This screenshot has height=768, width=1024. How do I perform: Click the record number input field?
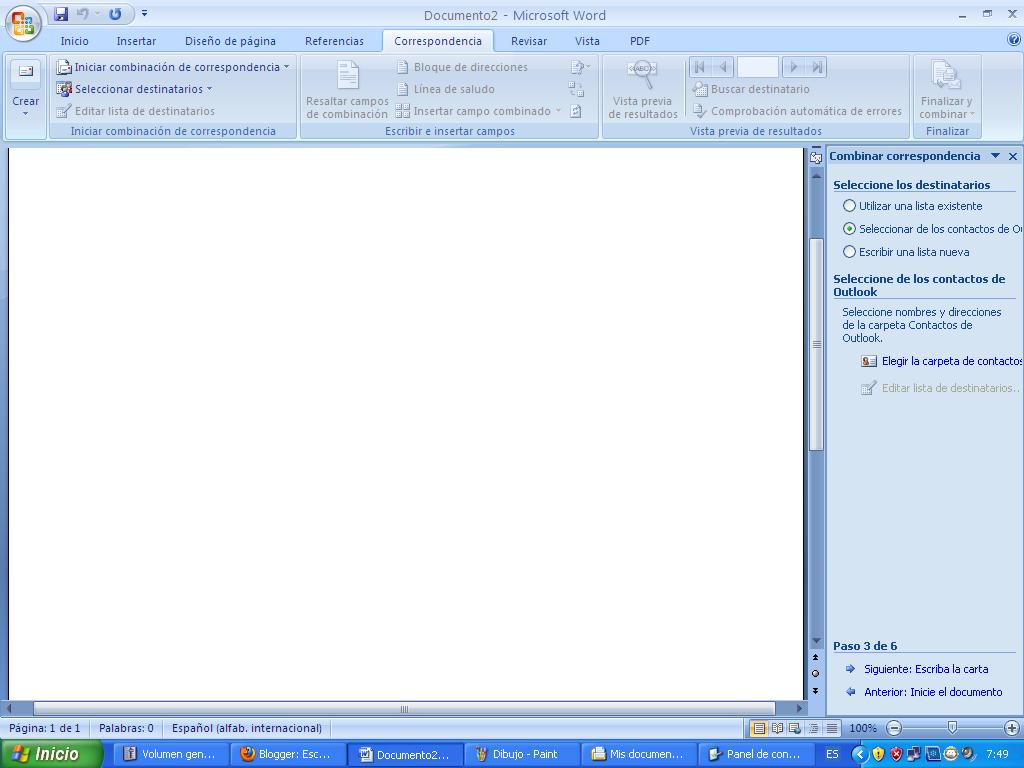click(758, 67)
